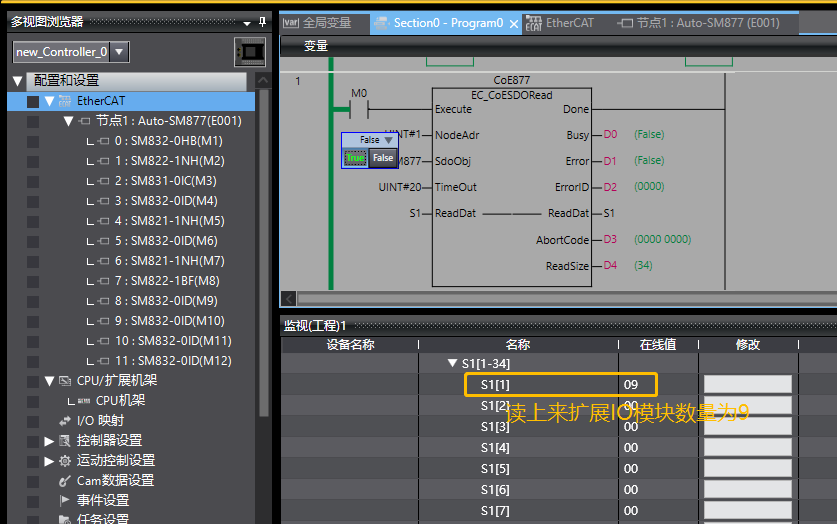
Task: Click the 事件设置 flag icon
Action: (65, 501)
